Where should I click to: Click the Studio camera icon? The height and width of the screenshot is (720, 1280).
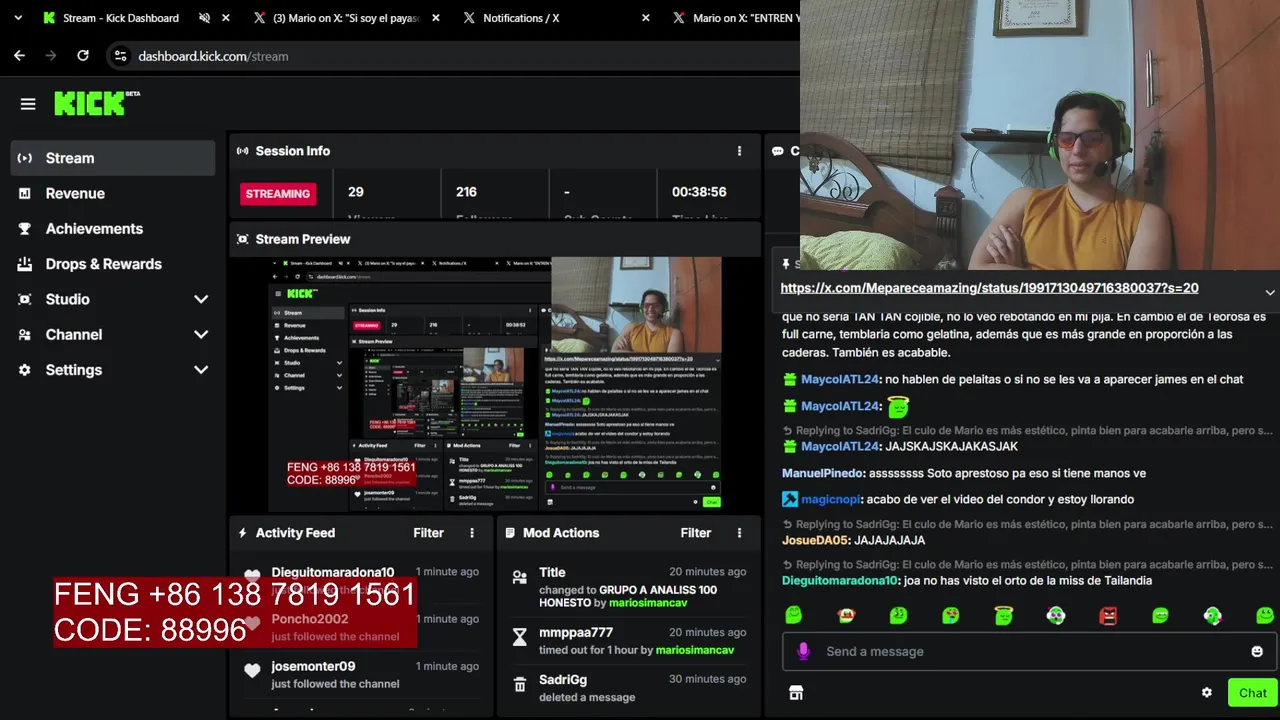point(25,299)
